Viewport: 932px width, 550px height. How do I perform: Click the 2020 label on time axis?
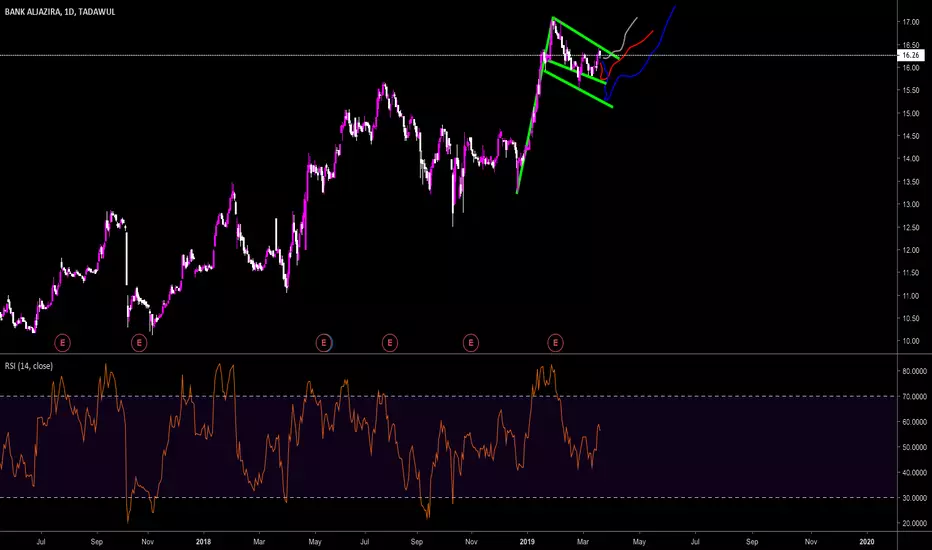click(x=867, y=542)
